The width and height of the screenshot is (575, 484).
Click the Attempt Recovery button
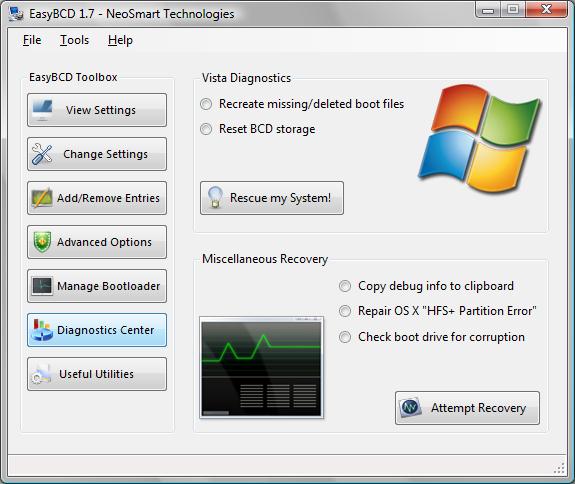coord(467,408)
